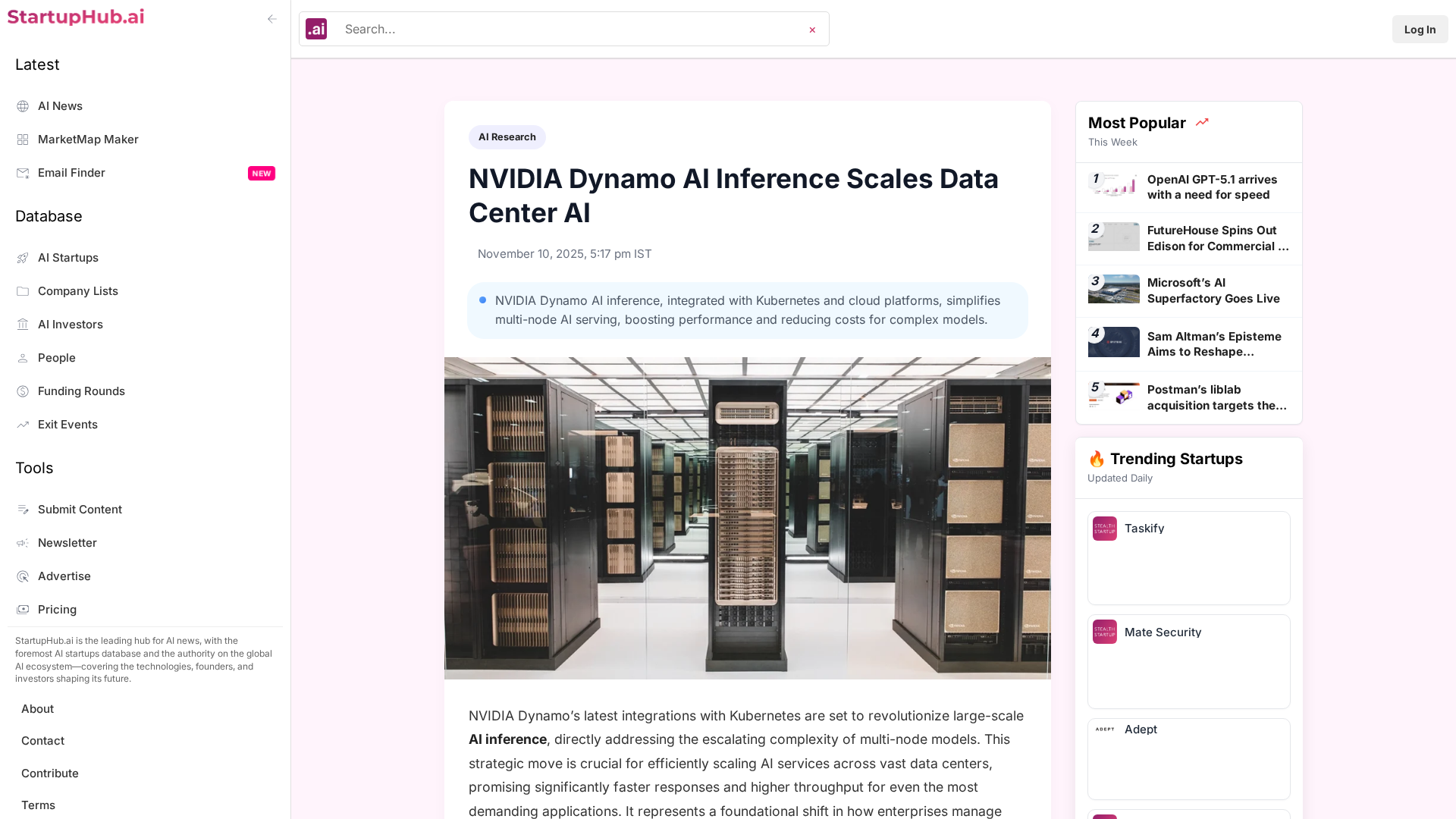The height and width of the screenshot is (819, 1456).
Task: Open OpenAI GPT-5.1 popular article
Action: (x=1212, y=187)
